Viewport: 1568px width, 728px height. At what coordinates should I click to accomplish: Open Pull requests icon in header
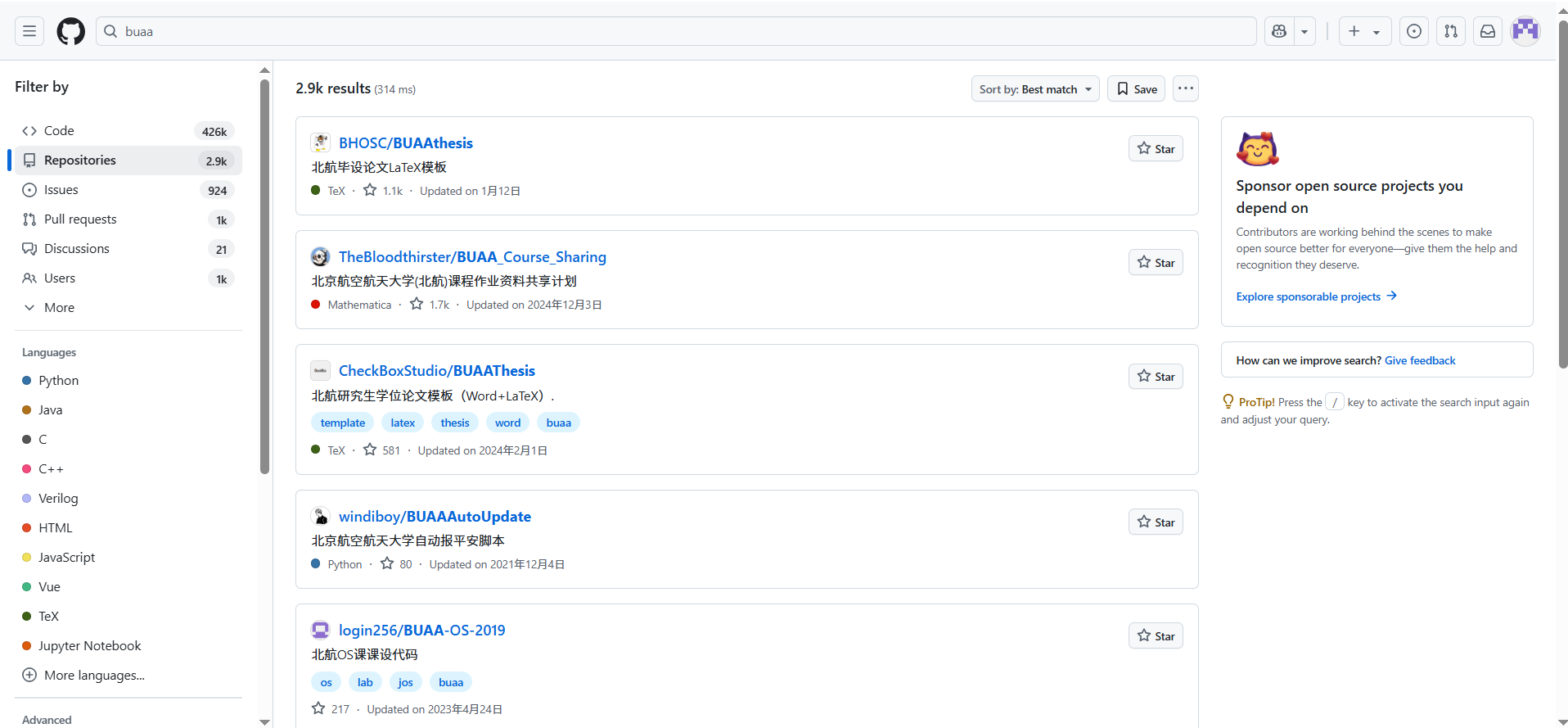[1451, 31]
